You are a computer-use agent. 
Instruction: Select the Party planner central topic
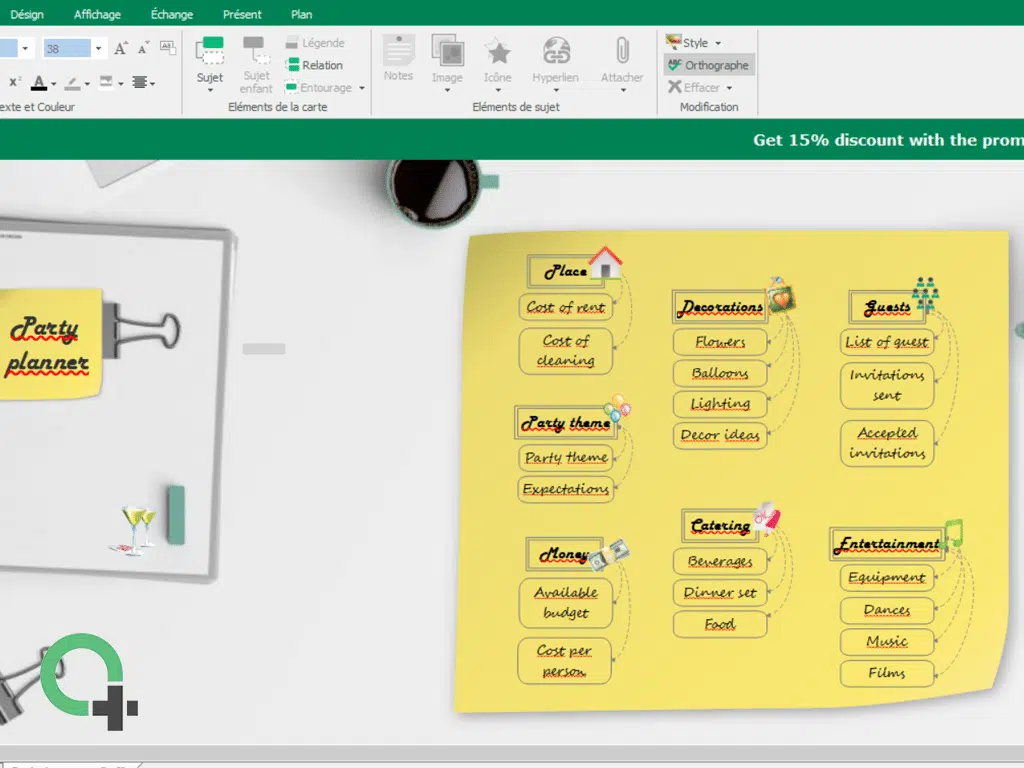click(49, 345)
